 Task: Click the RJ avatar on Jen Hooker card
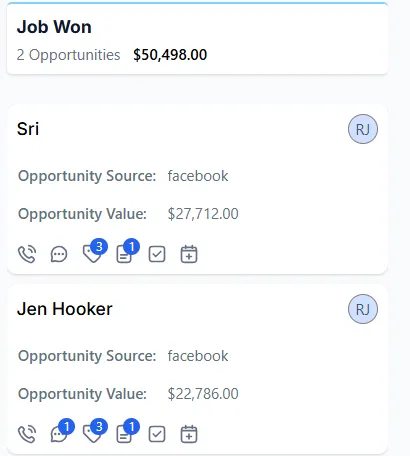pyautogui.click(x=363, y=309)
